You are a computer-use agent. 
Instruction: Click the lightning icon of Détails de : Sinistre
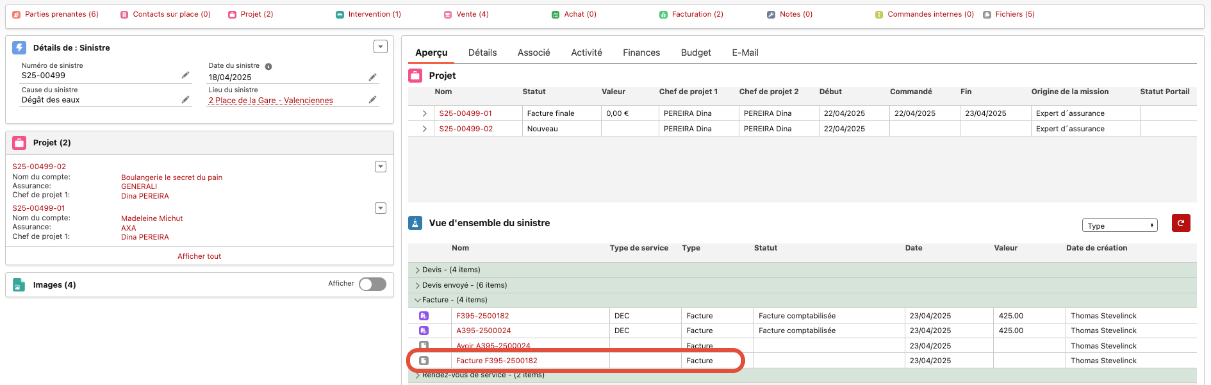(19, 47)
